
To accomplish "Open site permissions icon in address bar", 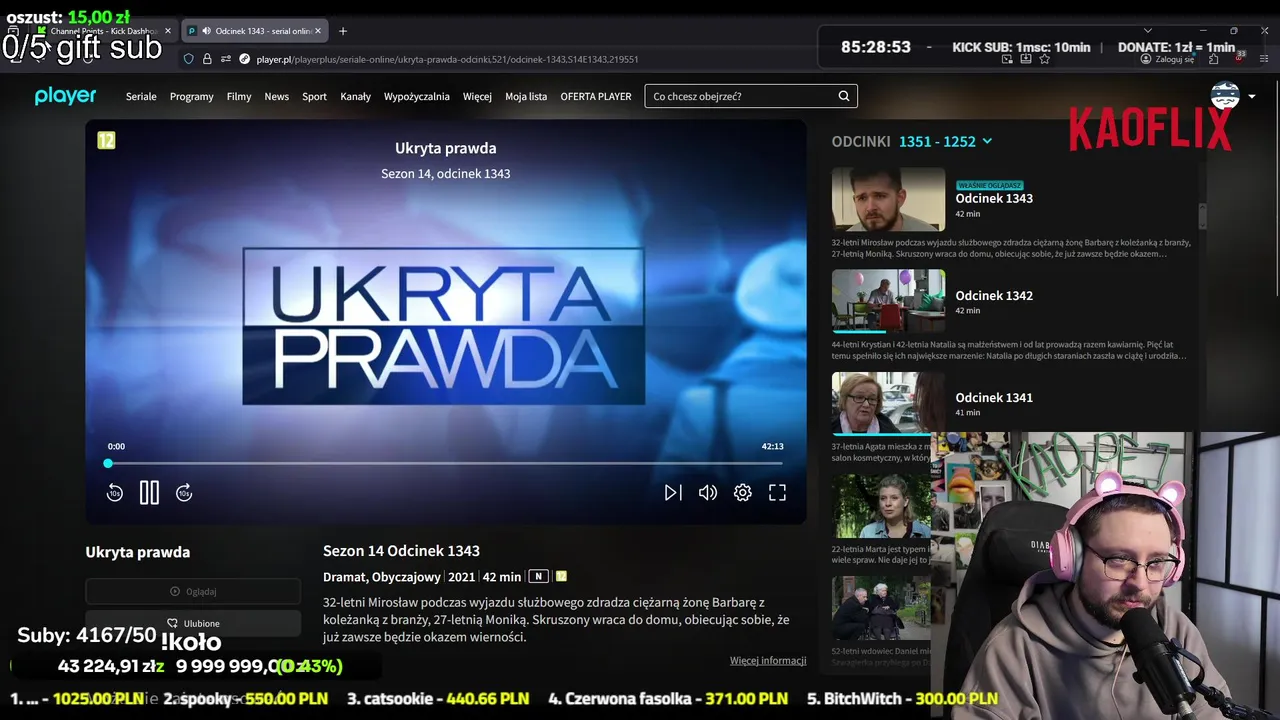I will pyautogui.click(x=226, y=59).
